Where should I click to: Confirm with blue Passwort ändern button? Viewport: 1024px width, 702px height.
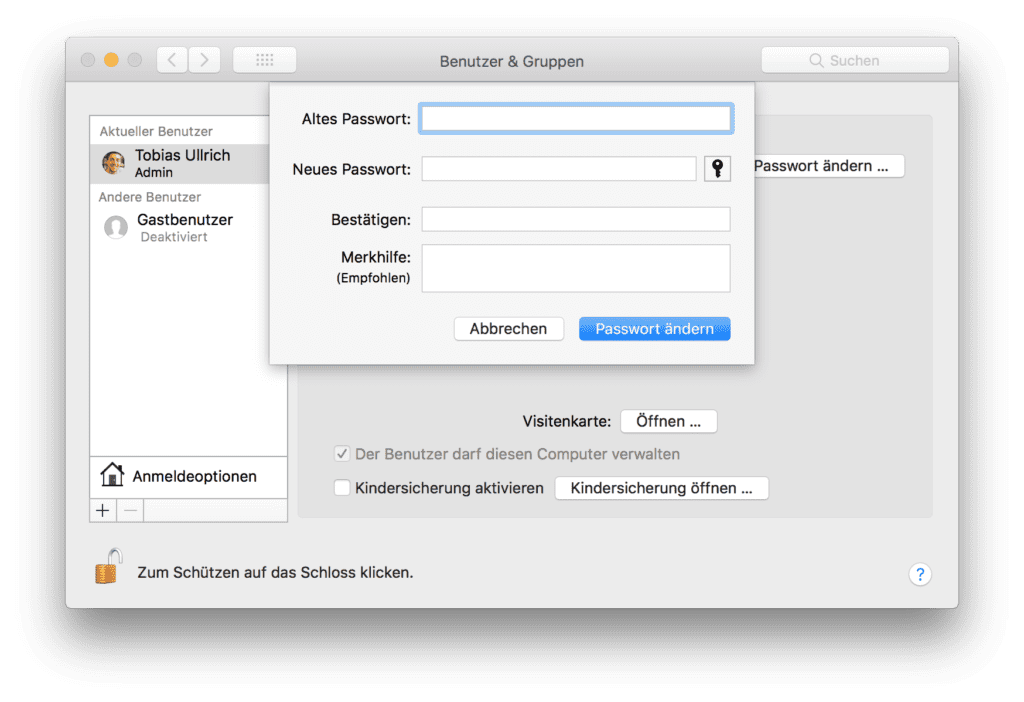click(x=654, y=328)
